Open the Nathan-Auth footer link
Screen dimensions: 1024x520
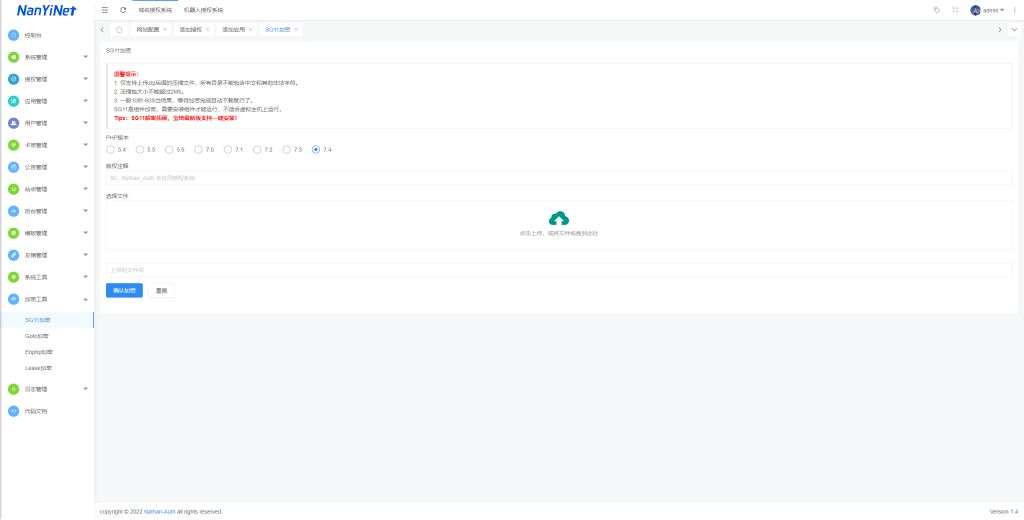tap(160, 511)
